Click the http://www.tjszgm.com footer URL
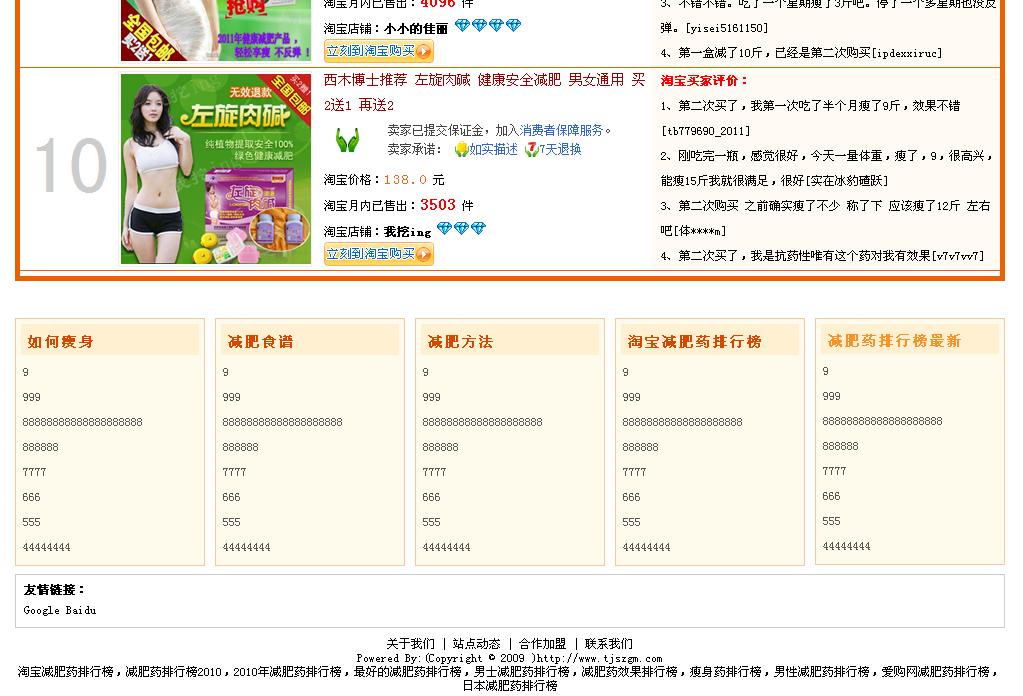Screen dimensions: 1023x696 tap(599, 659)
